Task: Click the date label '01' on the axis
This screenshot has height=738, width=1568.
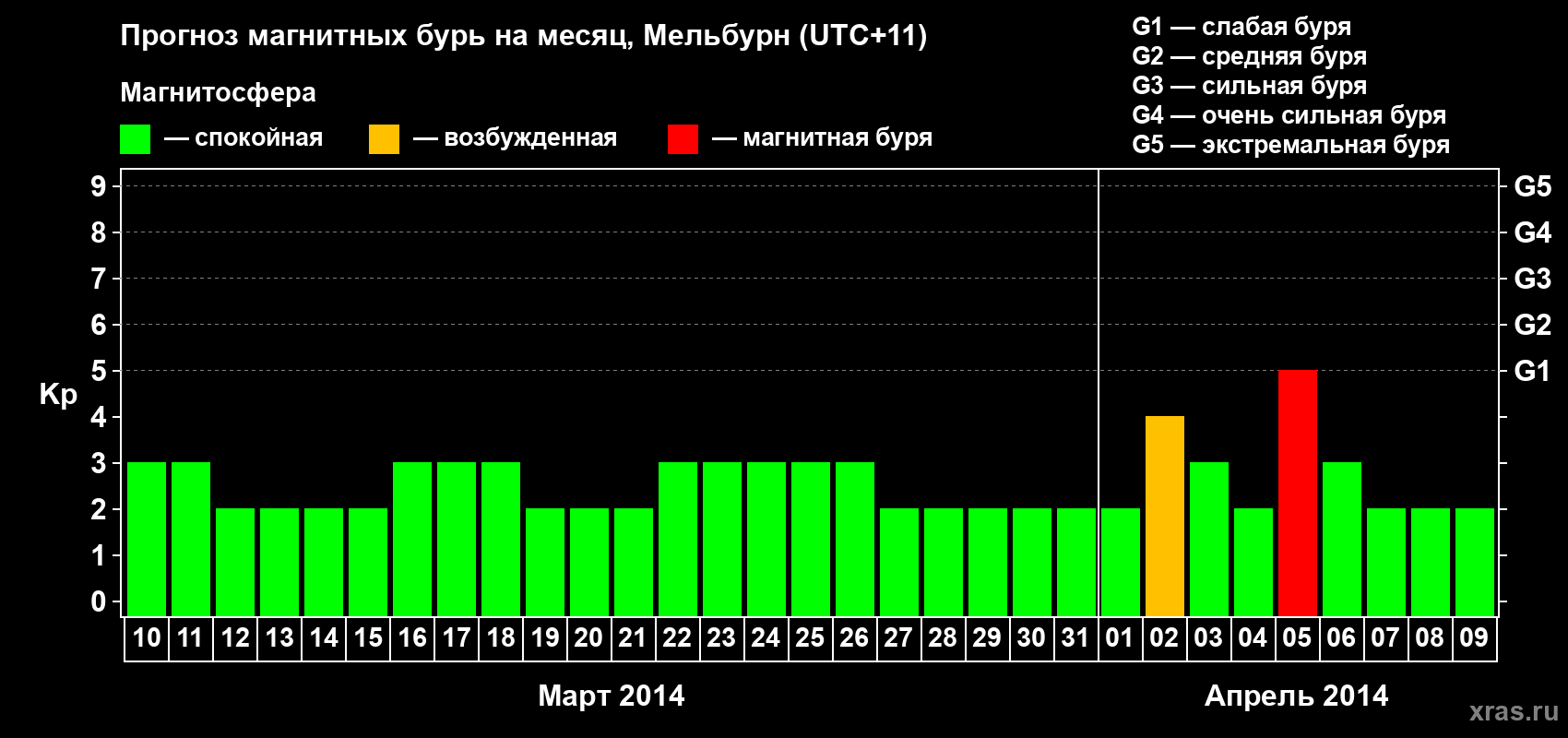Action: pyautogui.click(x=1120, y=637)
